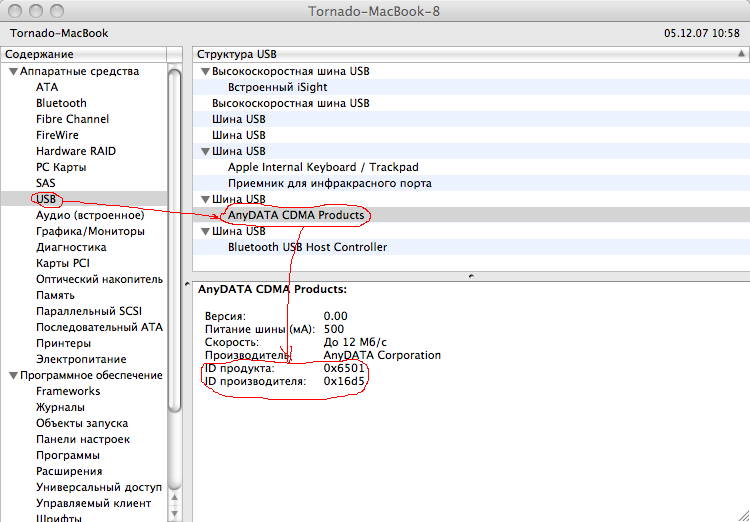This screenshot has width=750, height=522.
Task: Collapse the first Высокоскоростная шина USB triangle
Action: 205,72
